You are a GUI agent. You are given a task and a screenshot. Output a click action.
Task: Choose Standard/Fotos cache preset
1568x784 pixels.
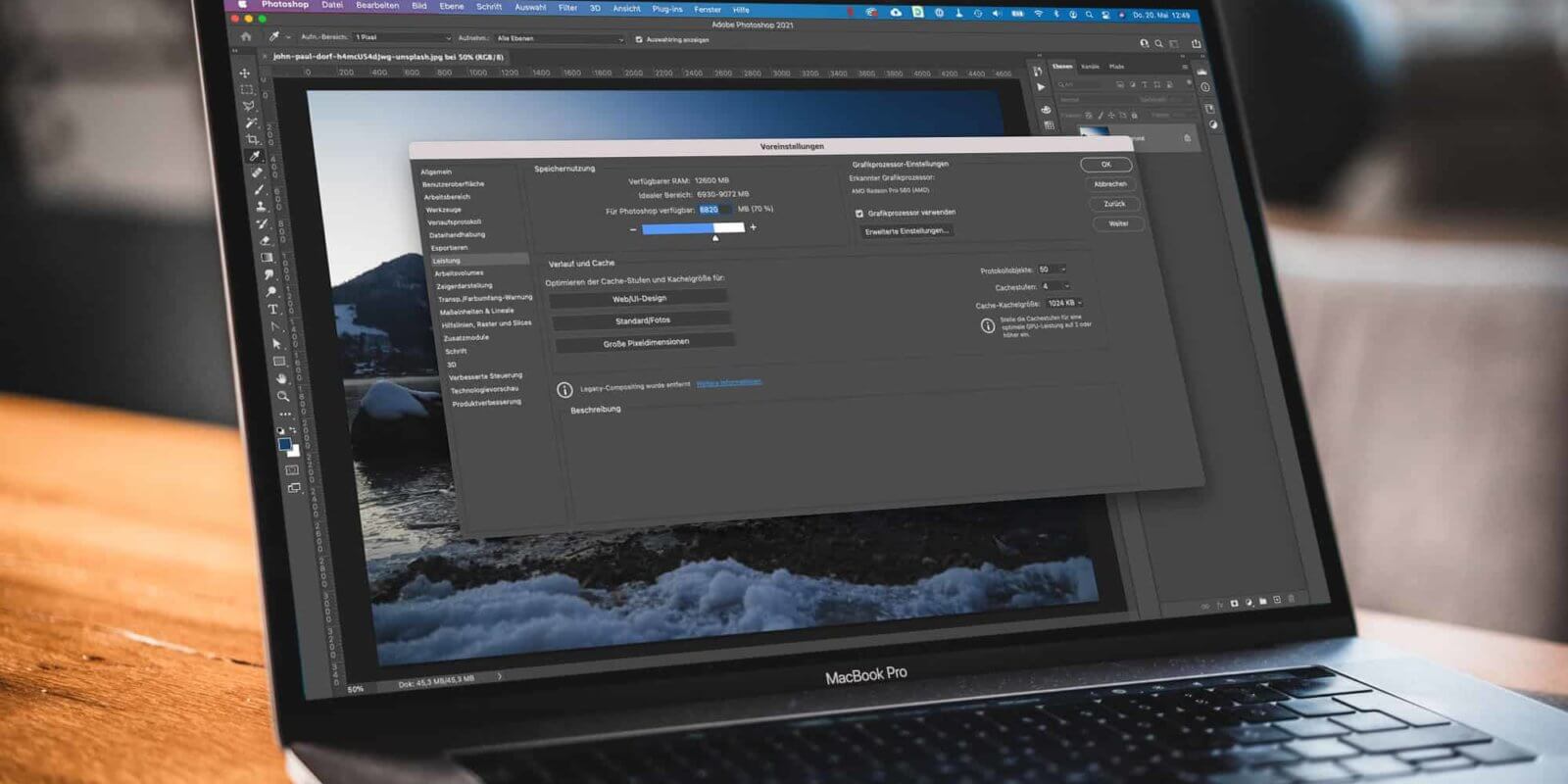(643, 320)
